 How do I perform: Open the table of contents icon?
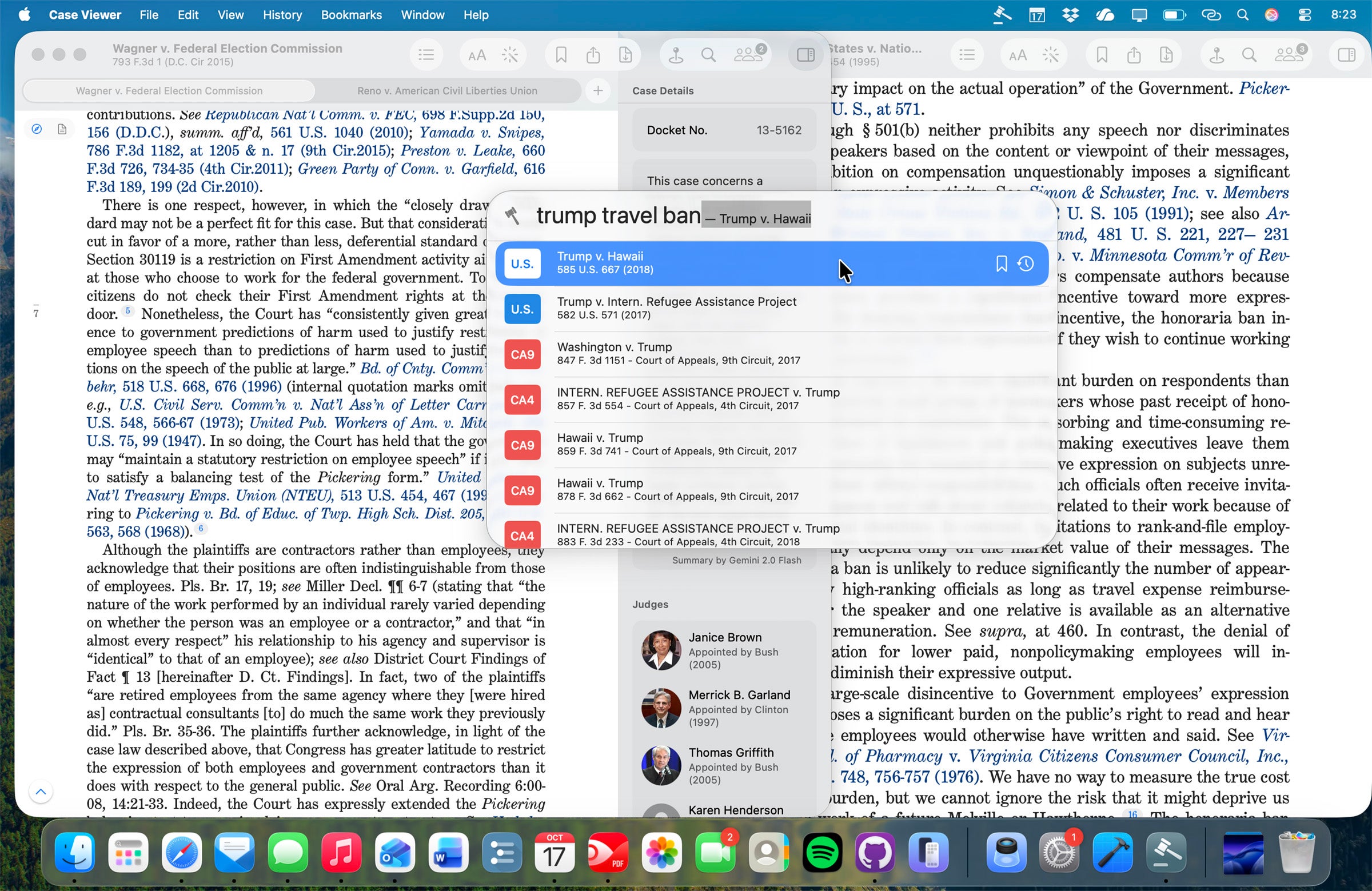[x=426, y=54]
